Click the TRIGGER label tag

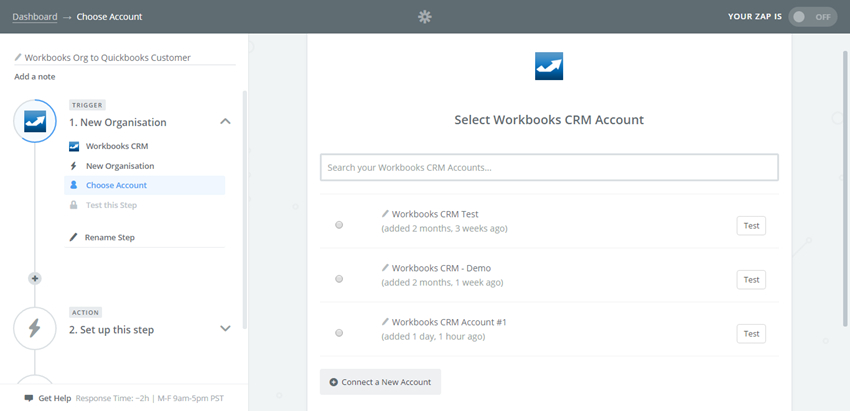click(87, 105)
